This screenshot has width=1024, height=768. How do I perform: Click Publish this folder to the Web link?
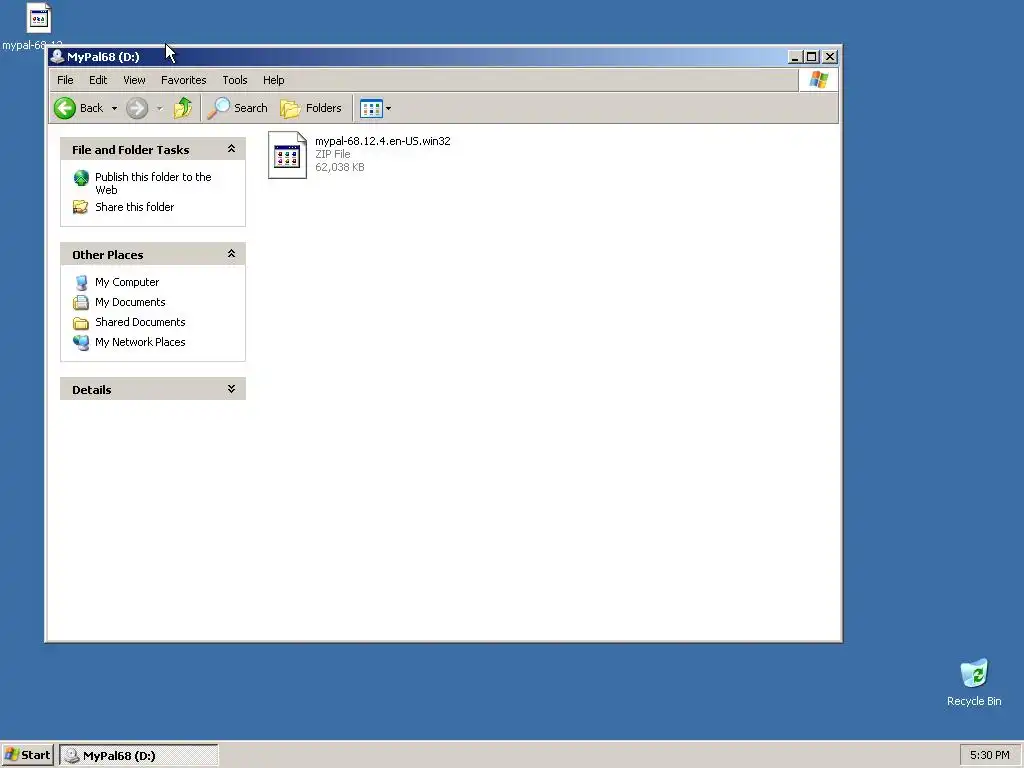point(153,184)
